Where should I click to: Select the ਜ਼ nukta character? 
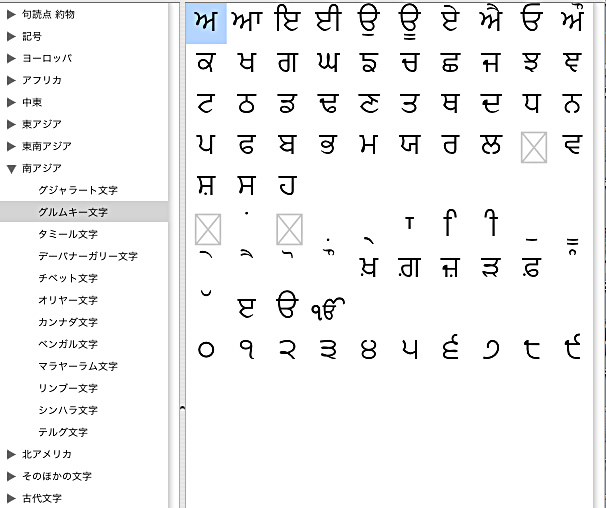pyautogui.click(x=450, y=268)
